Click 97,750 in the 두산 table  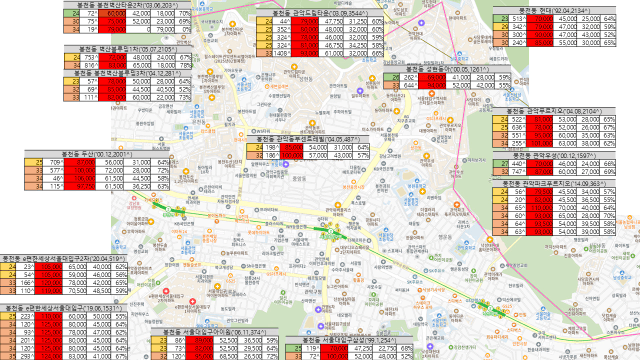point(80,187)
